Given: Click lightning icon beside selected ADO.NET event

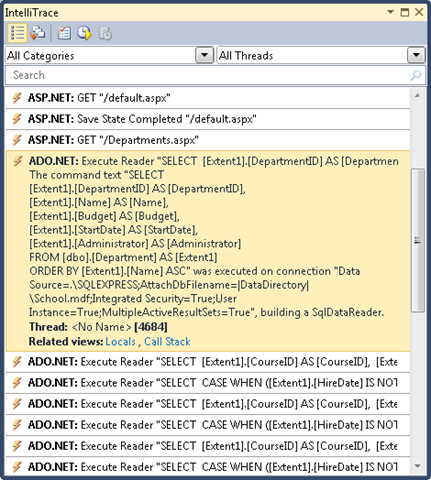Looking at the screenshot, I should click(x=17, y=161).
